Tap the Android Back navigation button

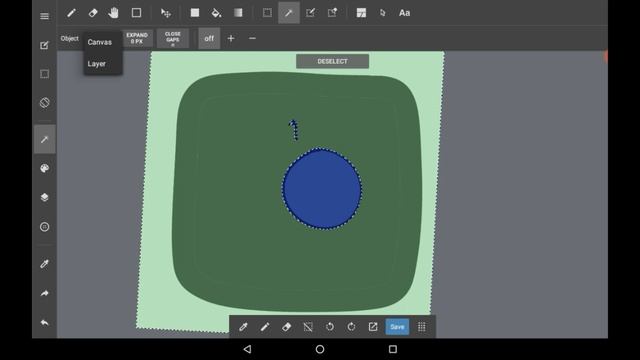point(247,349)
